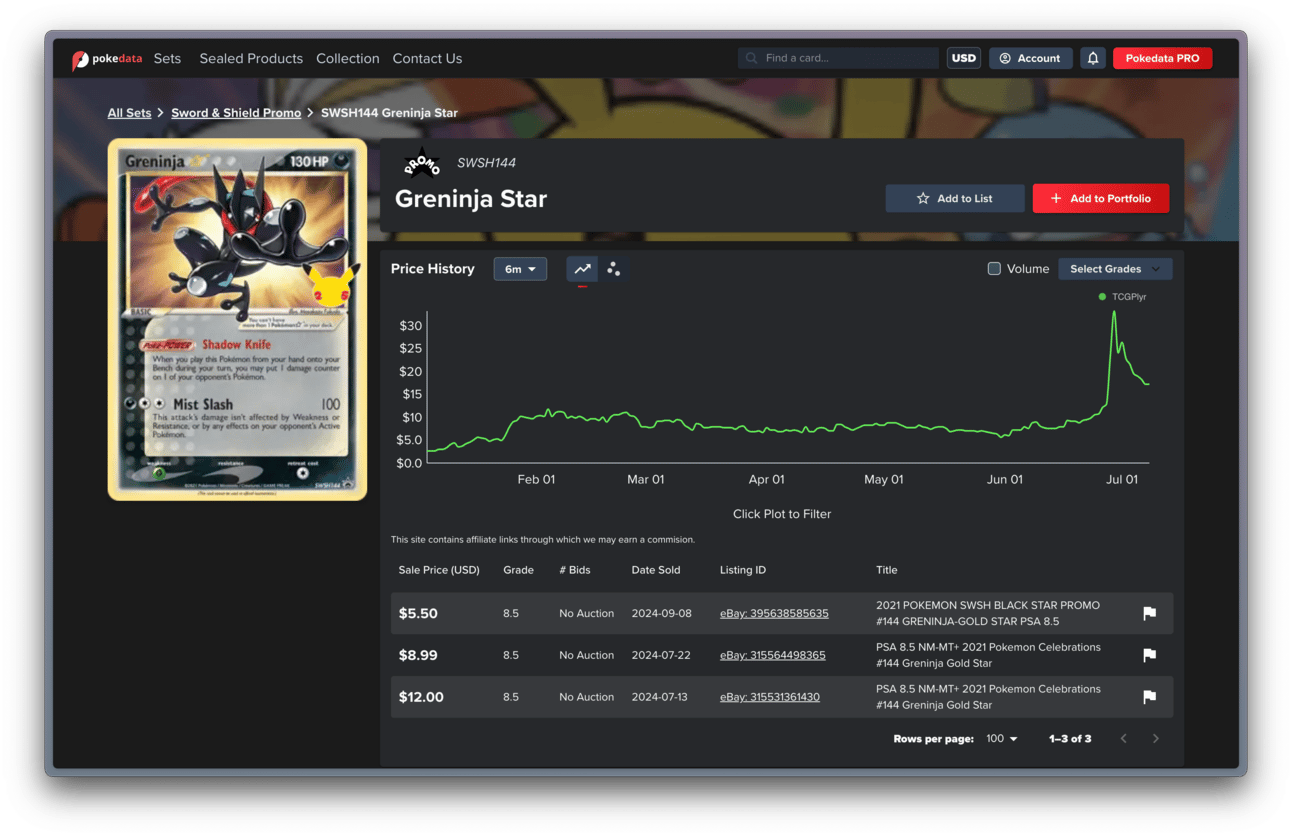Screen dimensions: 1292x836
Task: Select the $8.99 sale price cell
Action: pos(418,655)
